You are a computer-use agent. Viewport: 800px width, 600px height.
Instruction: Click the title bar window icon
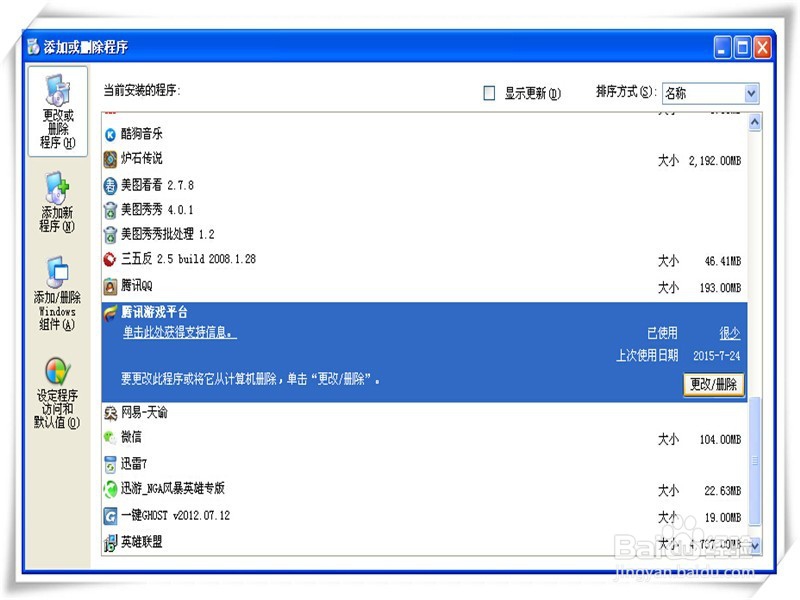point(34,47)
